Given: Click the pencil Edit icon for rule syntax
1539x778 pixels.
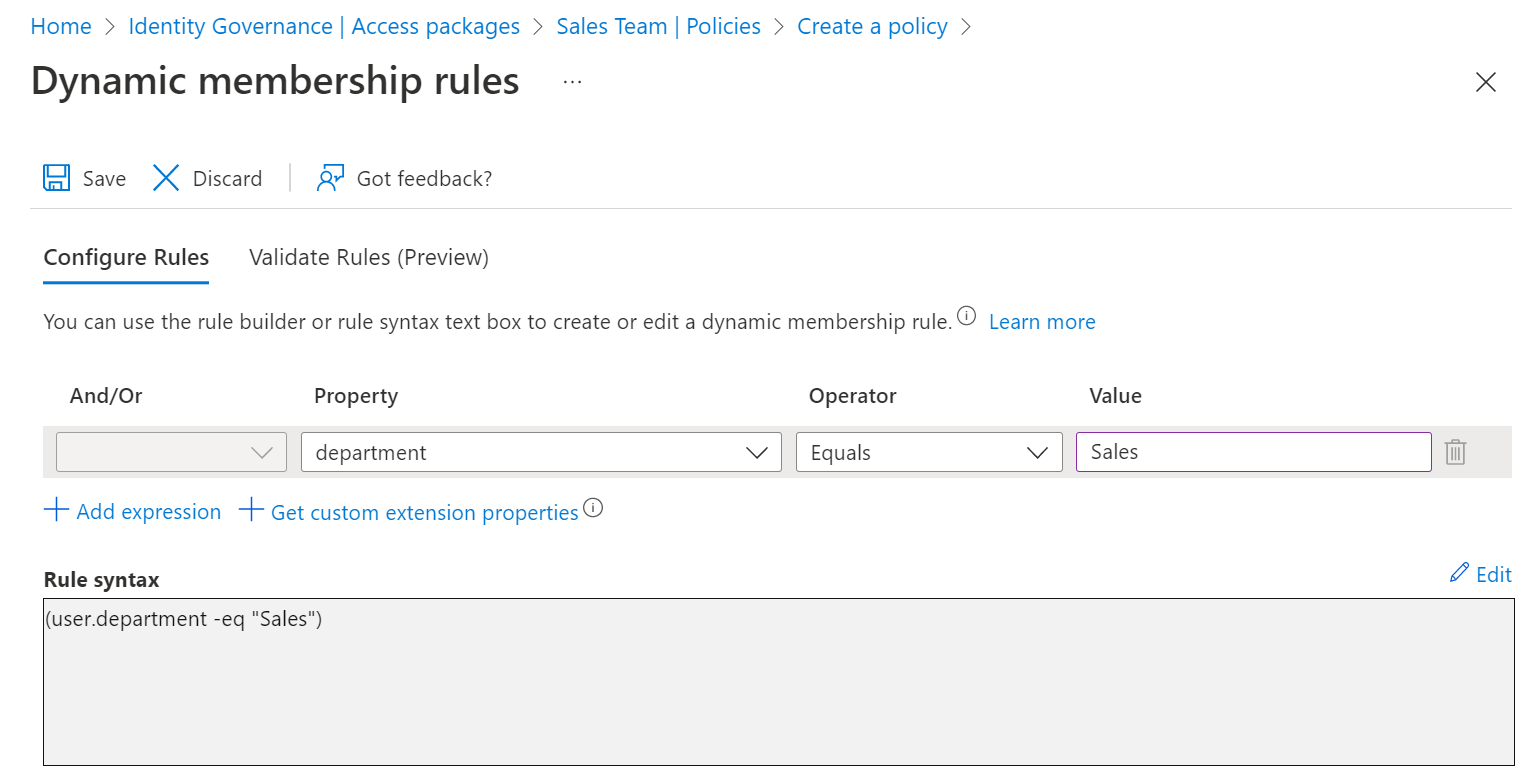Looking at the screenshot, I should [1460, 573].
